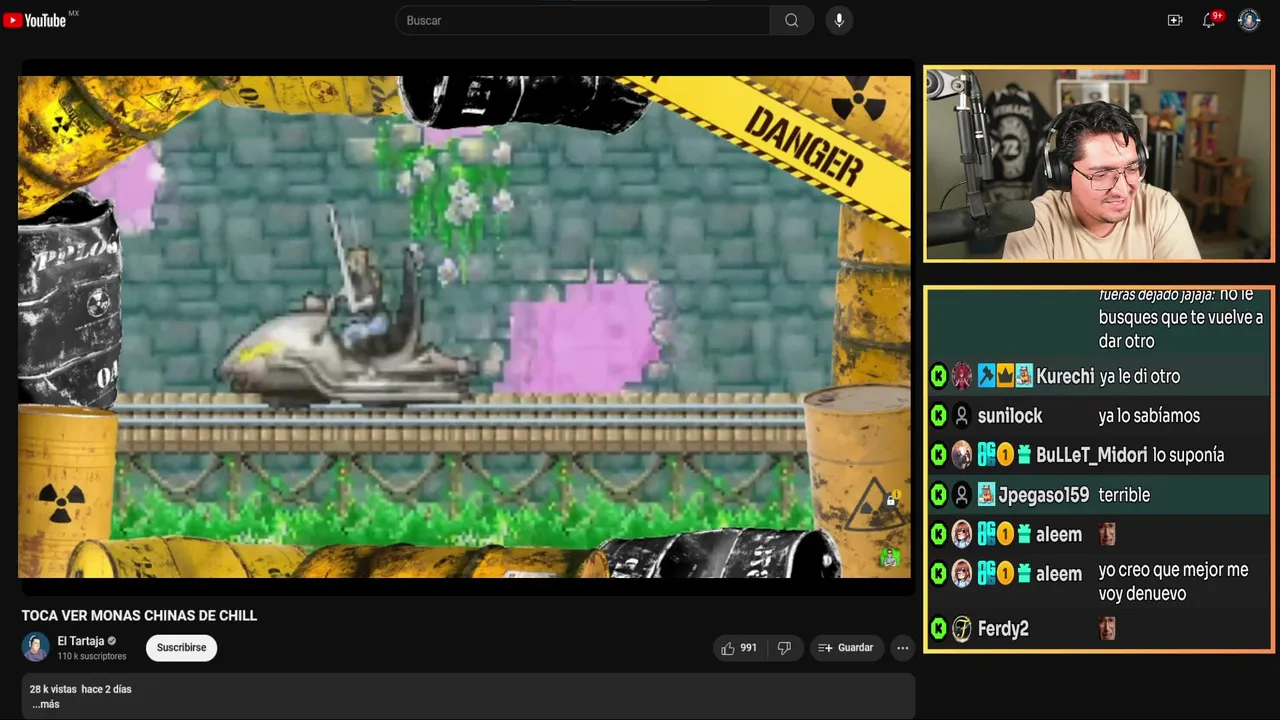This screenshot has width=1280, height=720.
Task: Focus the Buscar search field
Action: (x=583, y=20)
